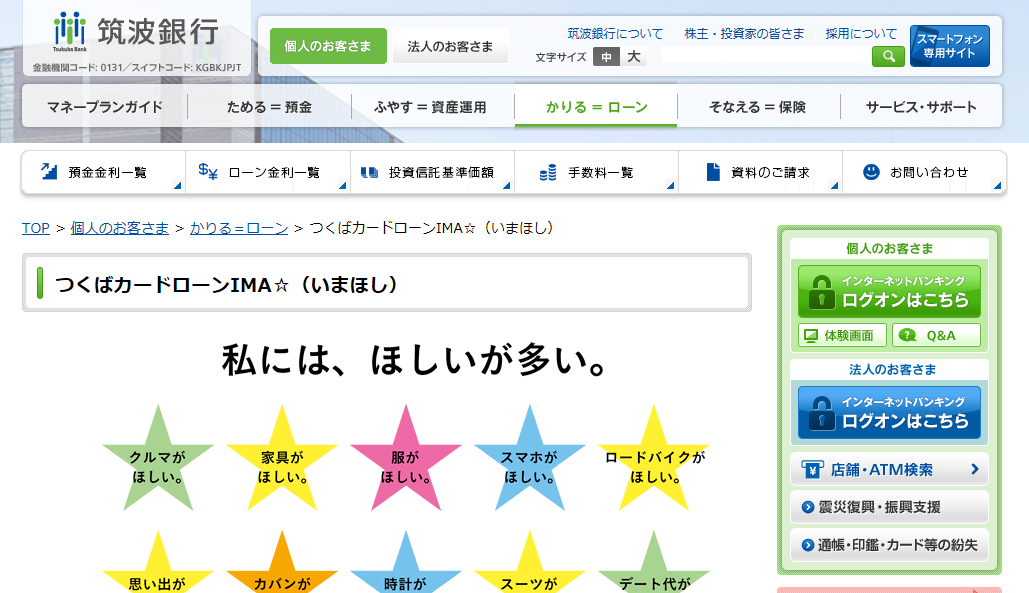Switch to 法人のお客さま corporate tab
1029x593 pixels.
[450, 45]
